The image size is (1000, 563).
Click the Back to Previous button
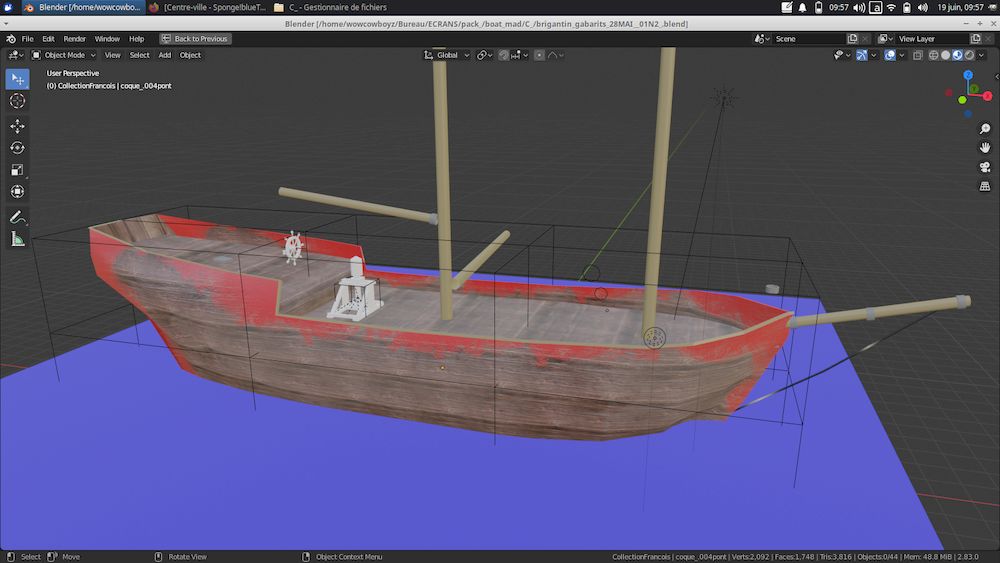(x=195, y=39)
